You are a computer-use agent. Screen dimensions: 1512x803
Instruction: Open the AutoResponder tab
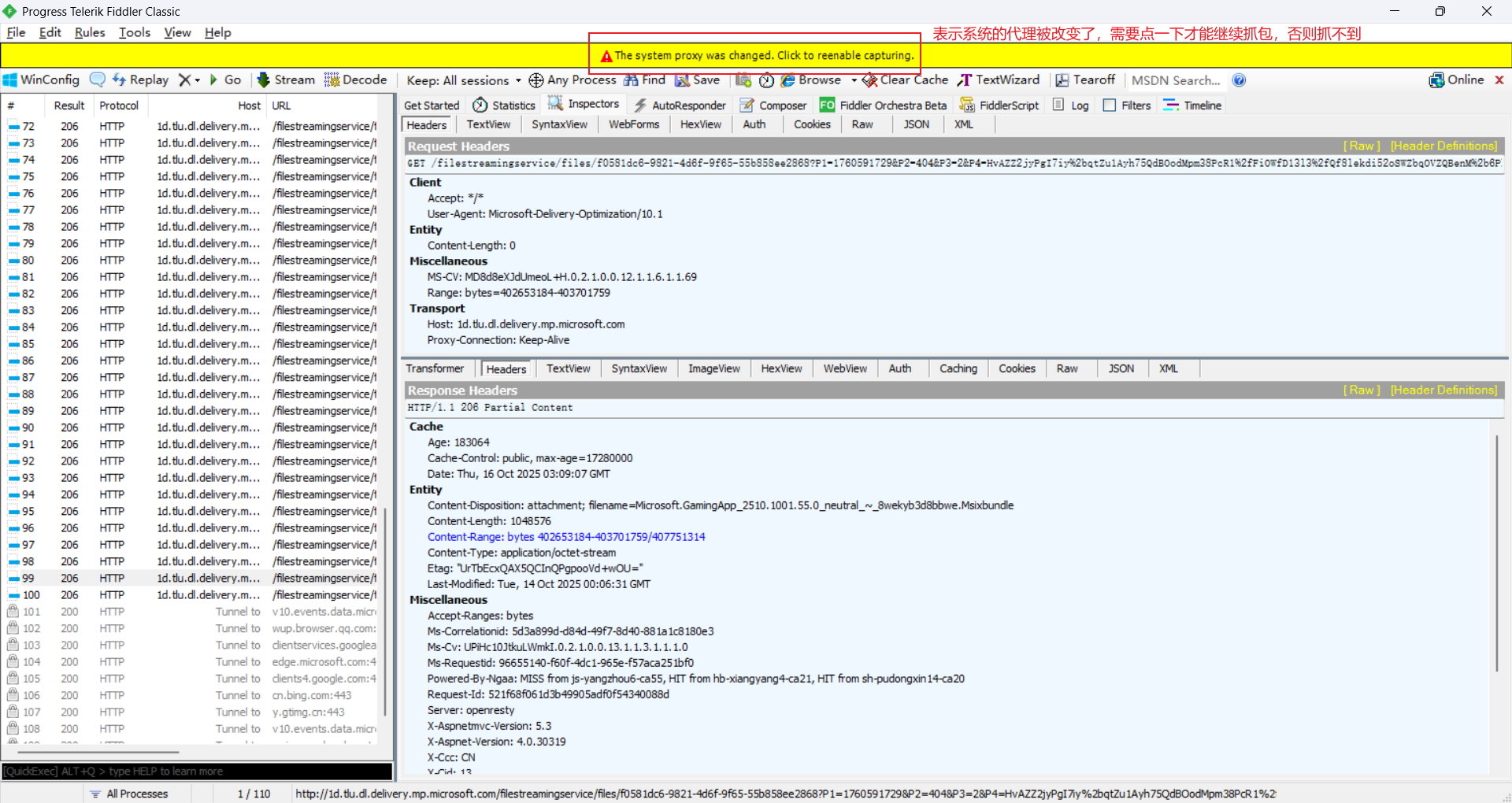coord(680,105)
